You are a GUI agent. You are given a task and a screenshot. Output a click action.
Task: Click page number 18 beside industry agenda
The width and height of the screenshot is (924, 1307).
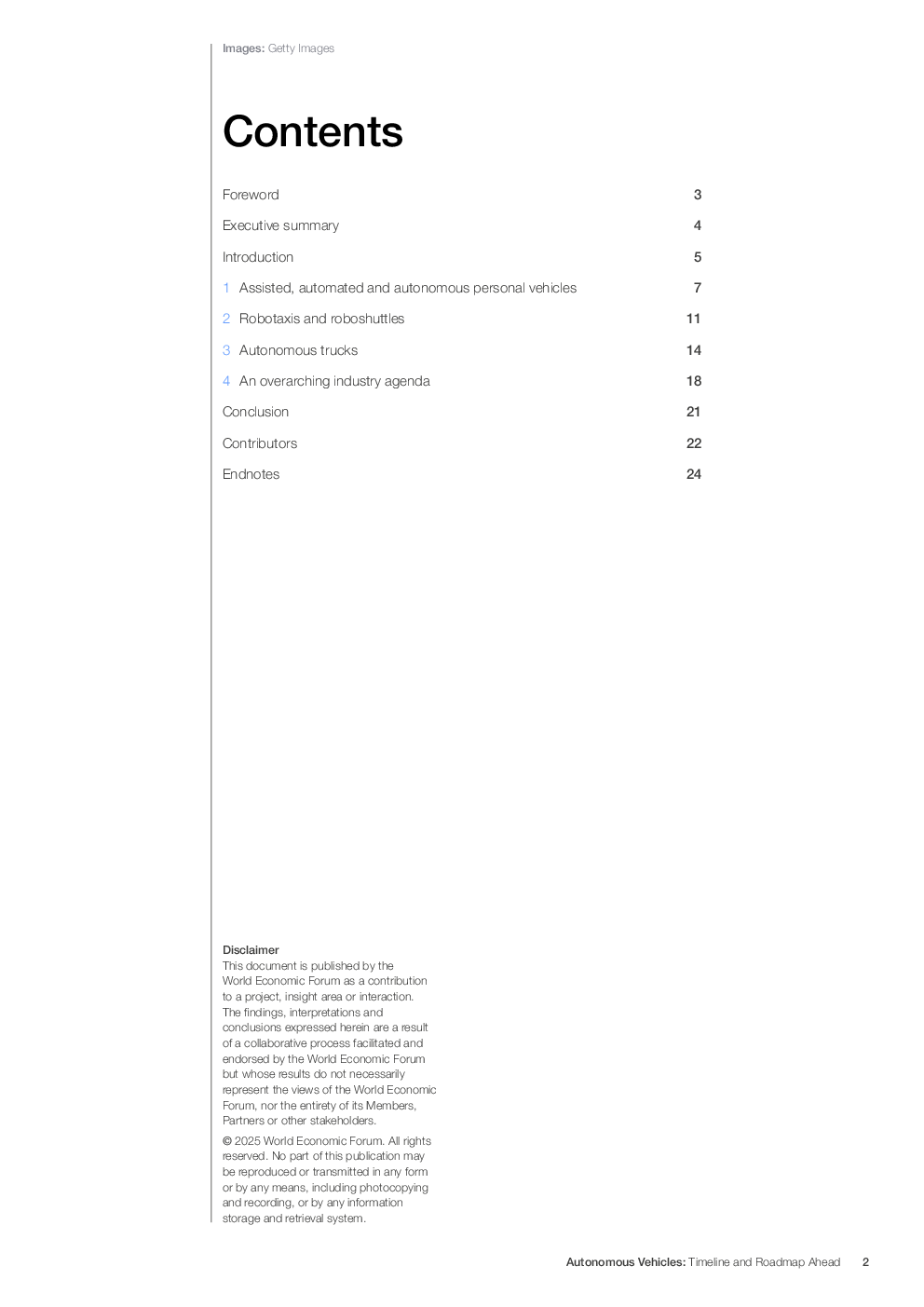(x=694, y=381)
